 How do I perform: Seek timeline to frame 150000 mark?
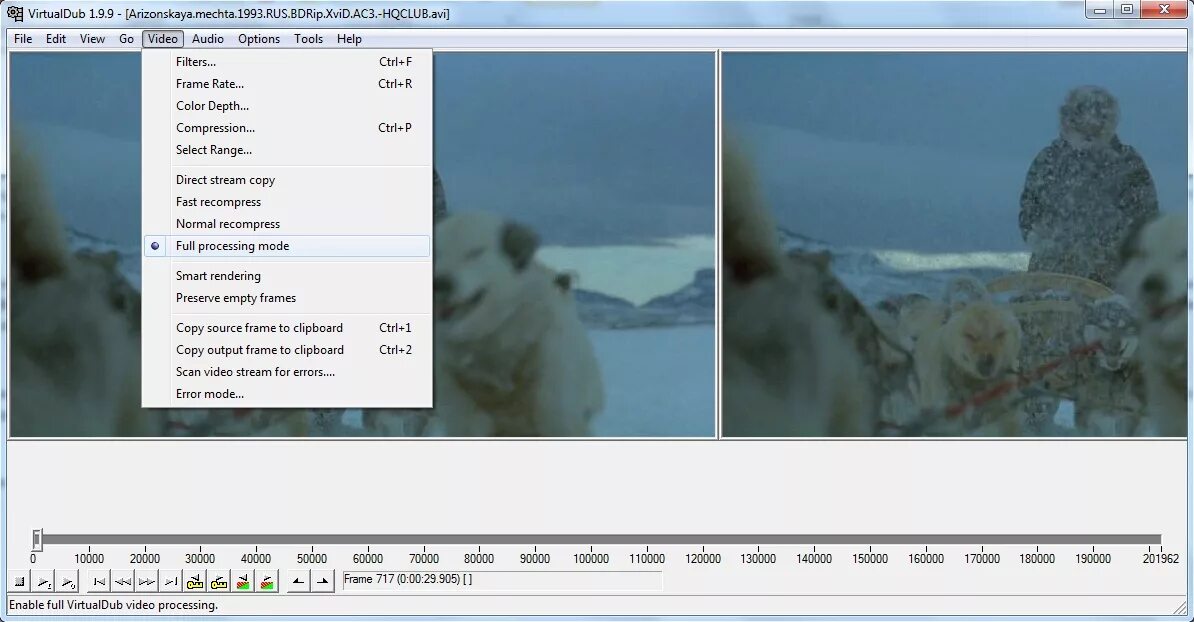coord(870,558)
